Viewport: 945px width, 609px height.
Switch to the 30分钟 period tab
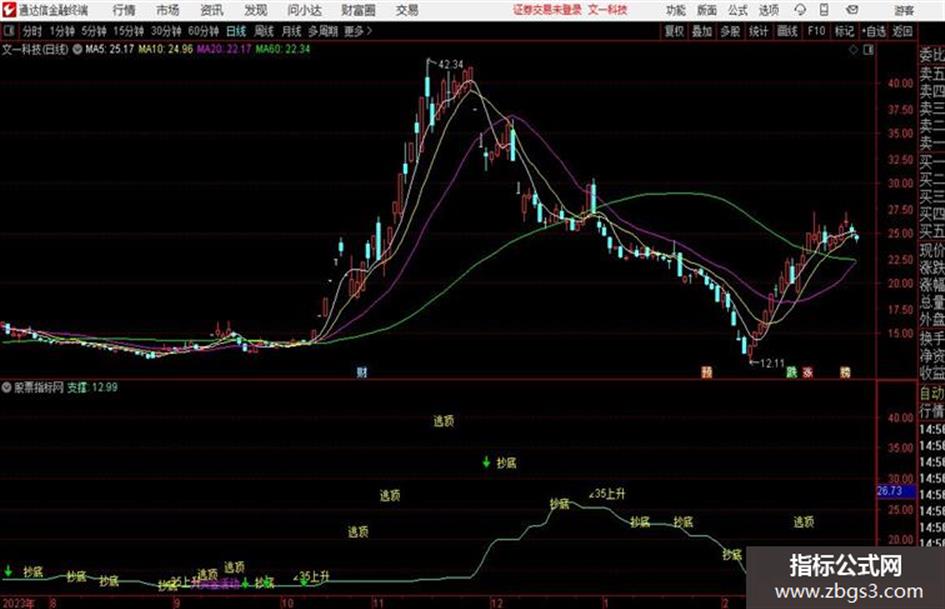click(x=166, y=31)
